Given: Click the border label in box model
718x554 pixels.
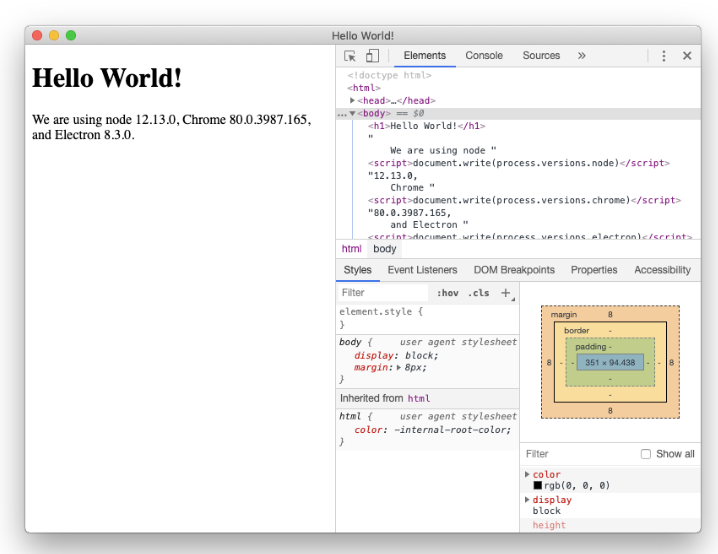Looking at the screenshot, I should 577,331.
